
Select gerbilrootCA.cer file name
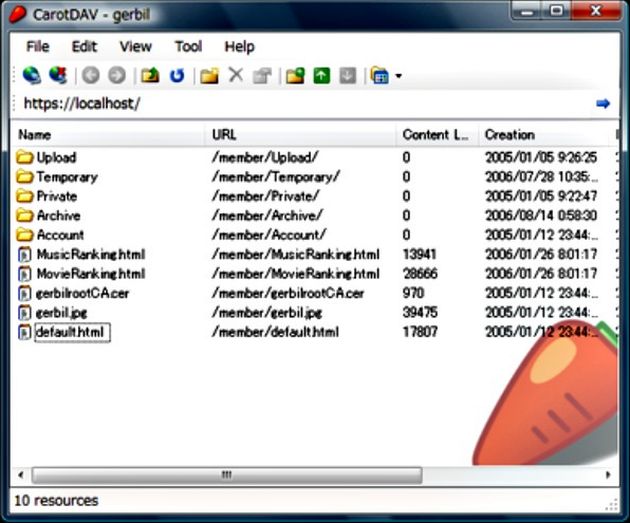[x=82, y=294]
